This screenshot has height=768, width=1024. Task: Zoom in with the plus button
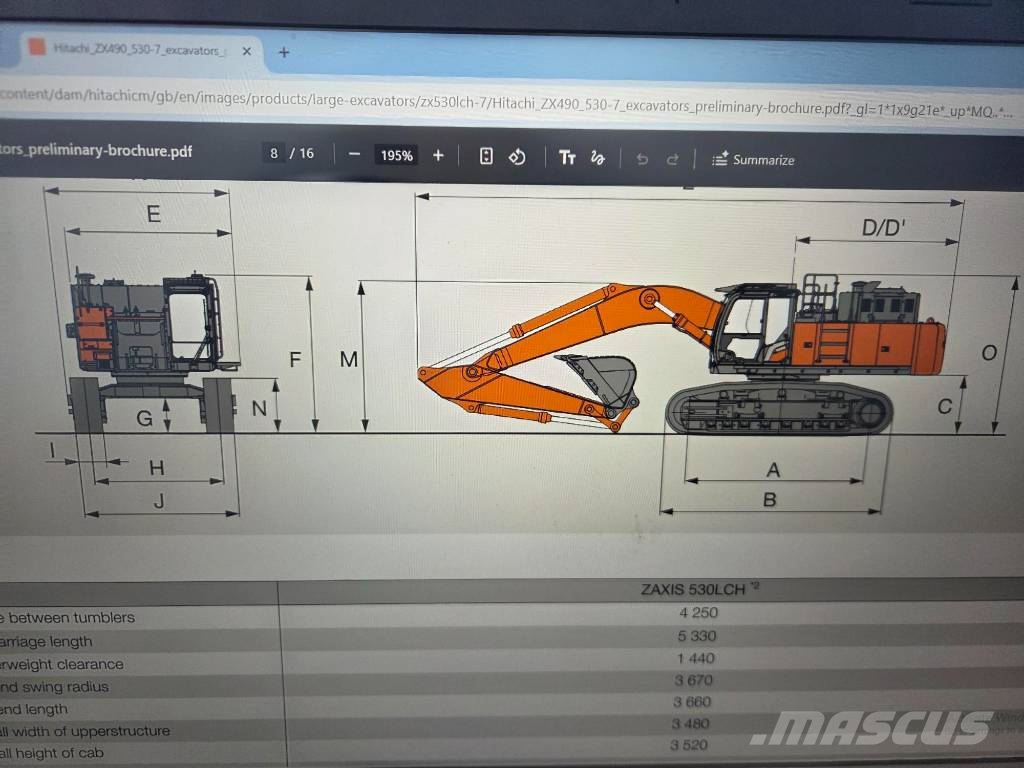click(438, 155)
